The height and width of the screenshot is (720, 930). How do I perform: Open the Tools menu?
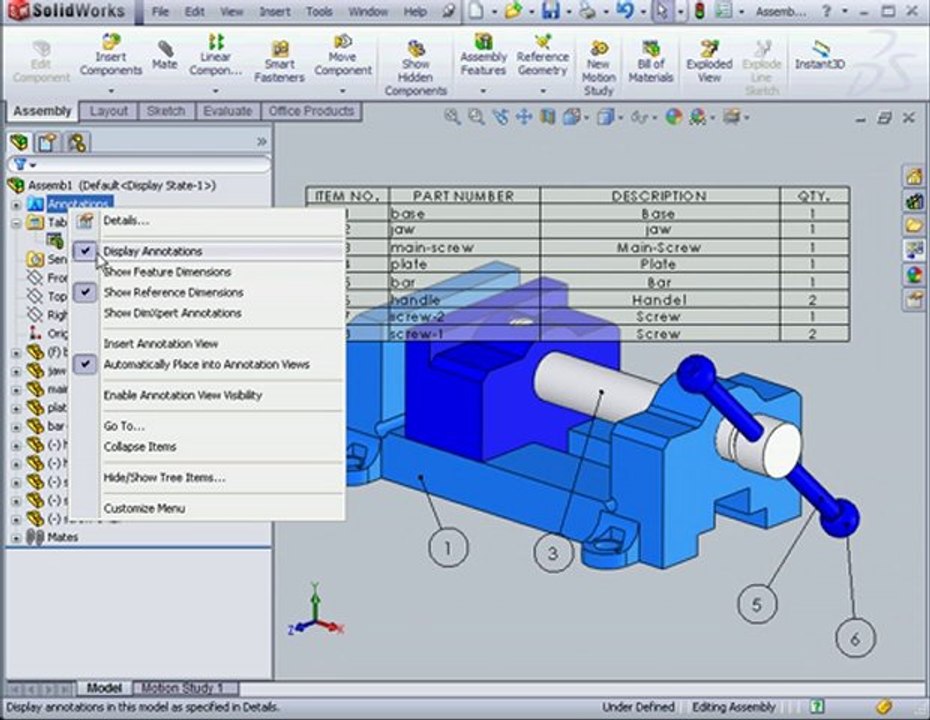(319, 11)
